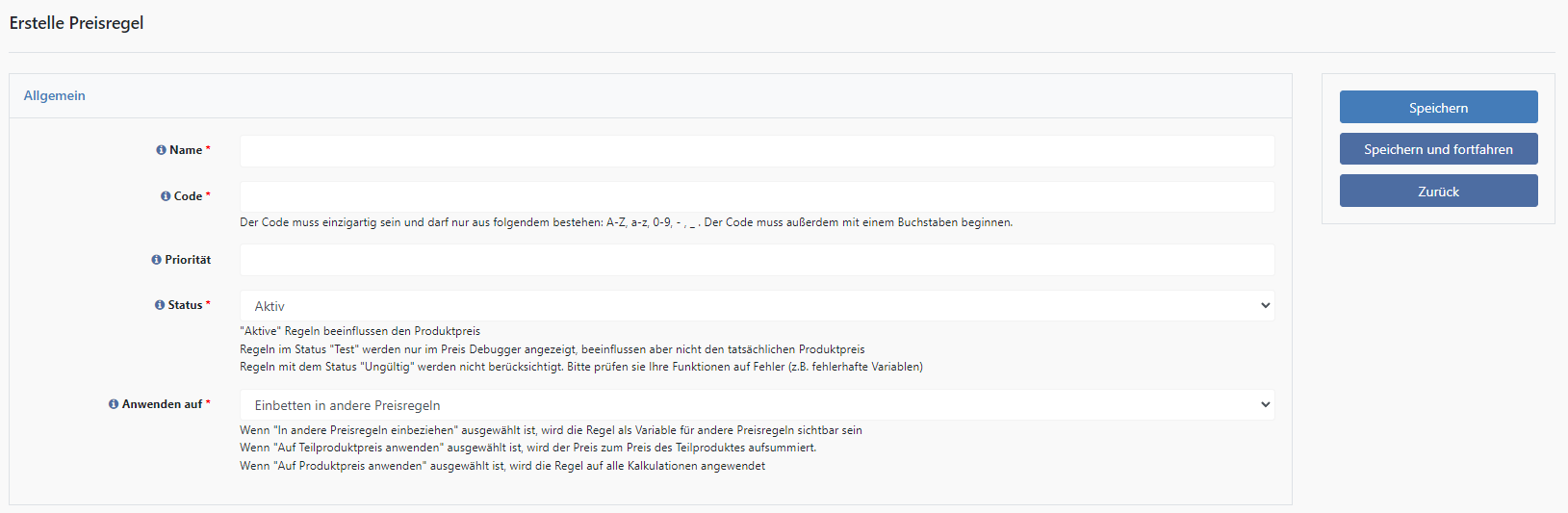The height and width of the screenshot is (513, 1568).
Task: Click the hint text 'Der Code muss einzigartig sein'
Action: (x=626, y=222)
